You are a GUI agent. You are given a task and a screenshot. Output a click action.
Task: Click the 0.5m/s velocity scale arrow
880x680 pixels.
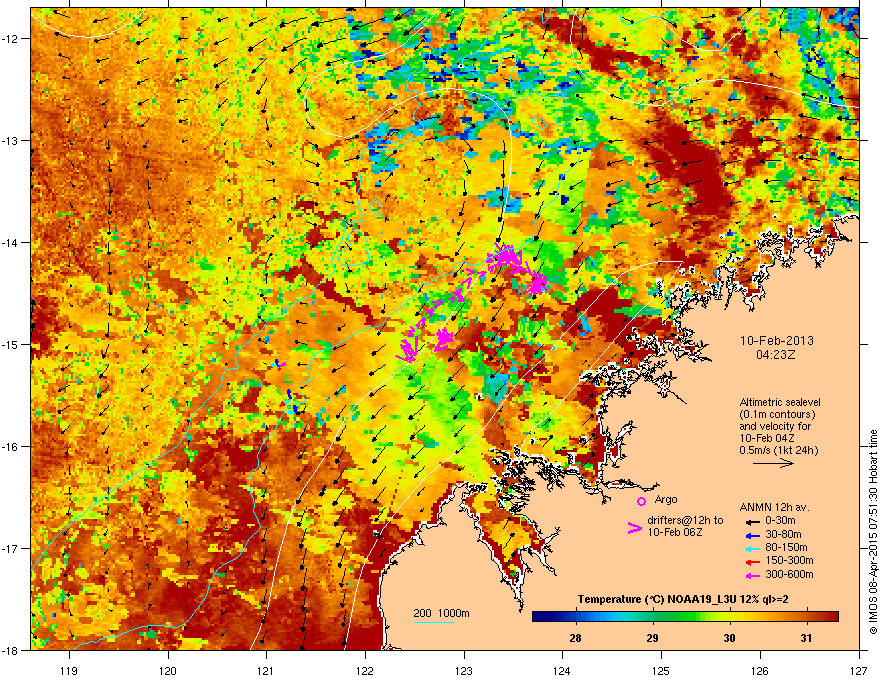773,463
